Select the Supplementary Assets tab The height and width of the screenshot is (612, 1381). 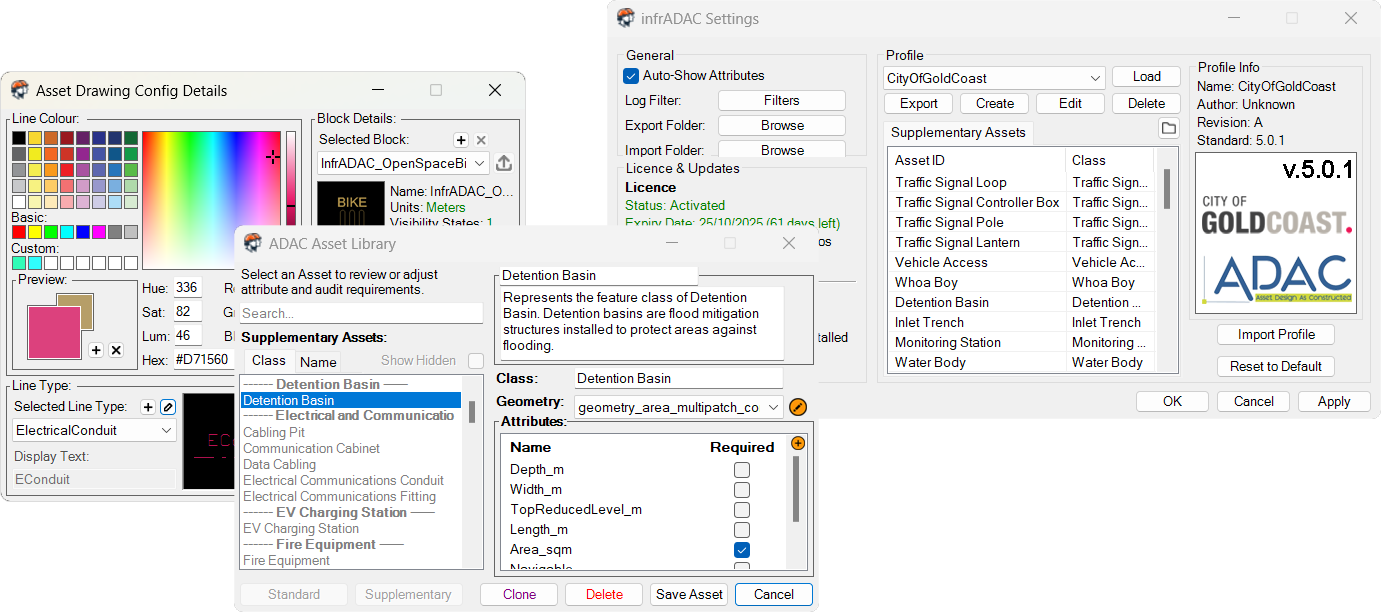pyautogui.click(x=958, y=133)
